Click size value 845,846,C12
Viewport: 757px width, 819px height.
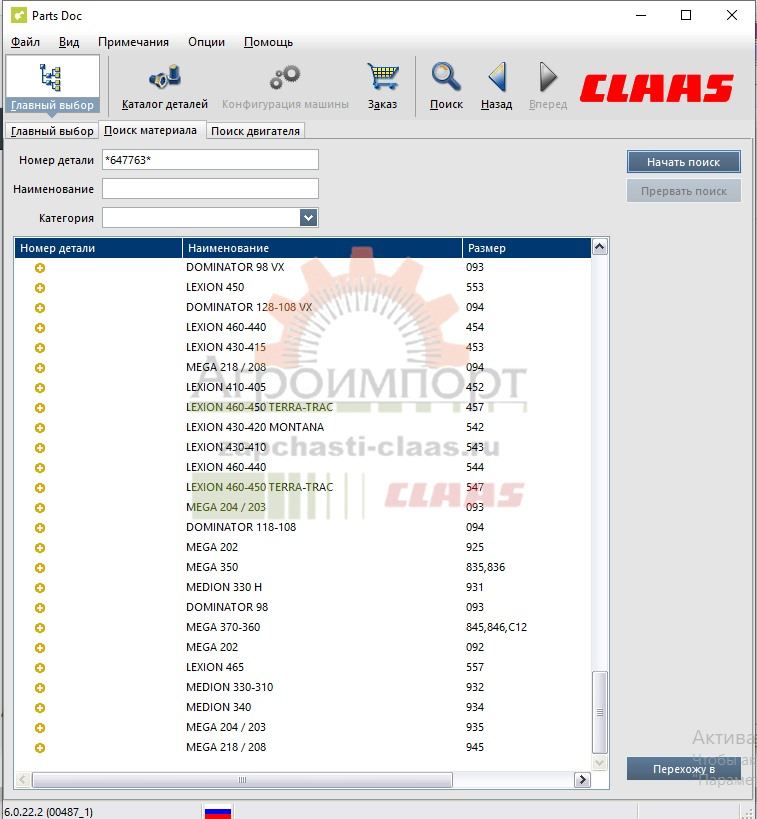[x=496, y=627]
